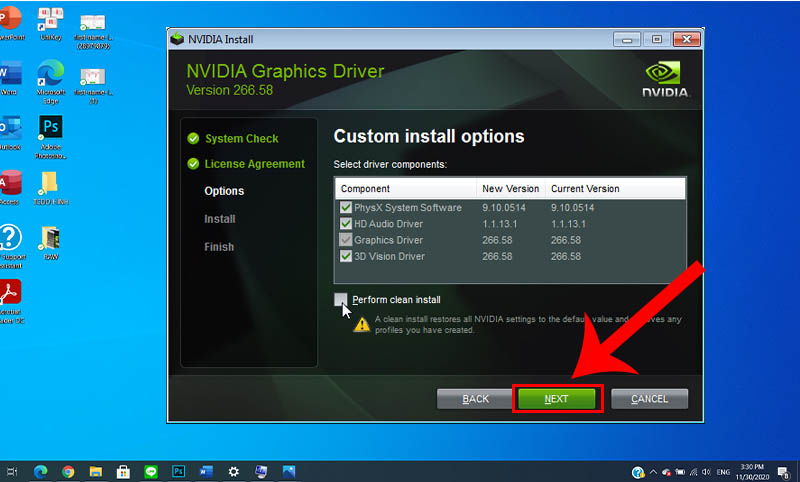Open the RAW folder on desktop
This screenshot has width=800, height=482.
pyautogui.click(x=51, y=243)
